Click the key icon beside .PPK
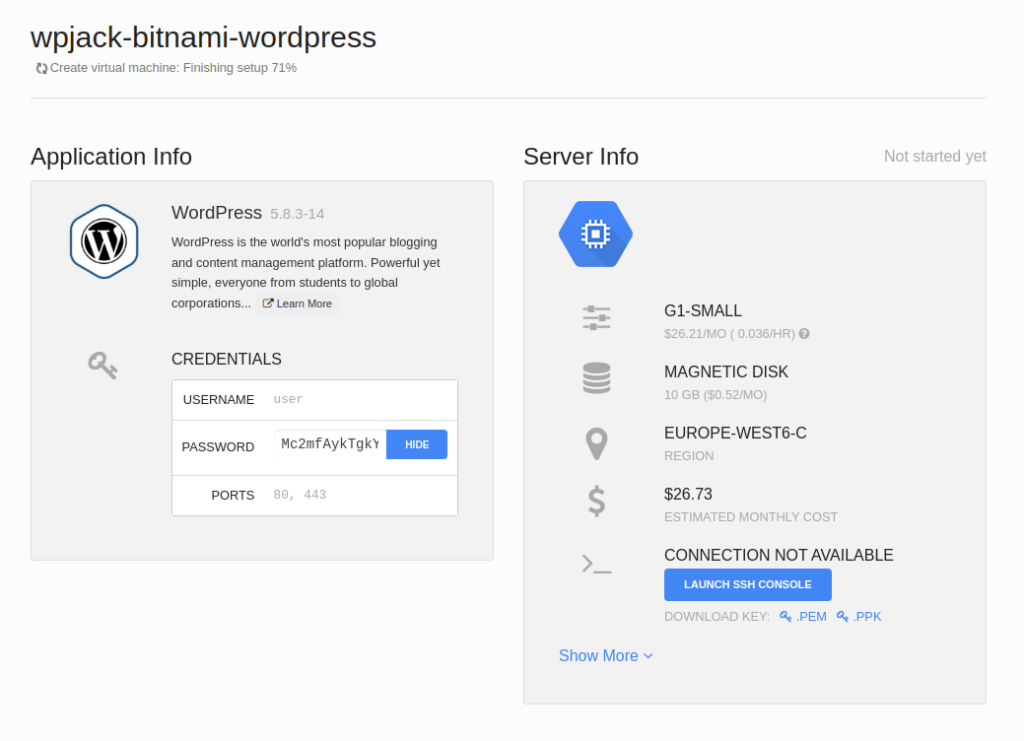The height and width of the screenshot is (741, 1024). (842, 616)
